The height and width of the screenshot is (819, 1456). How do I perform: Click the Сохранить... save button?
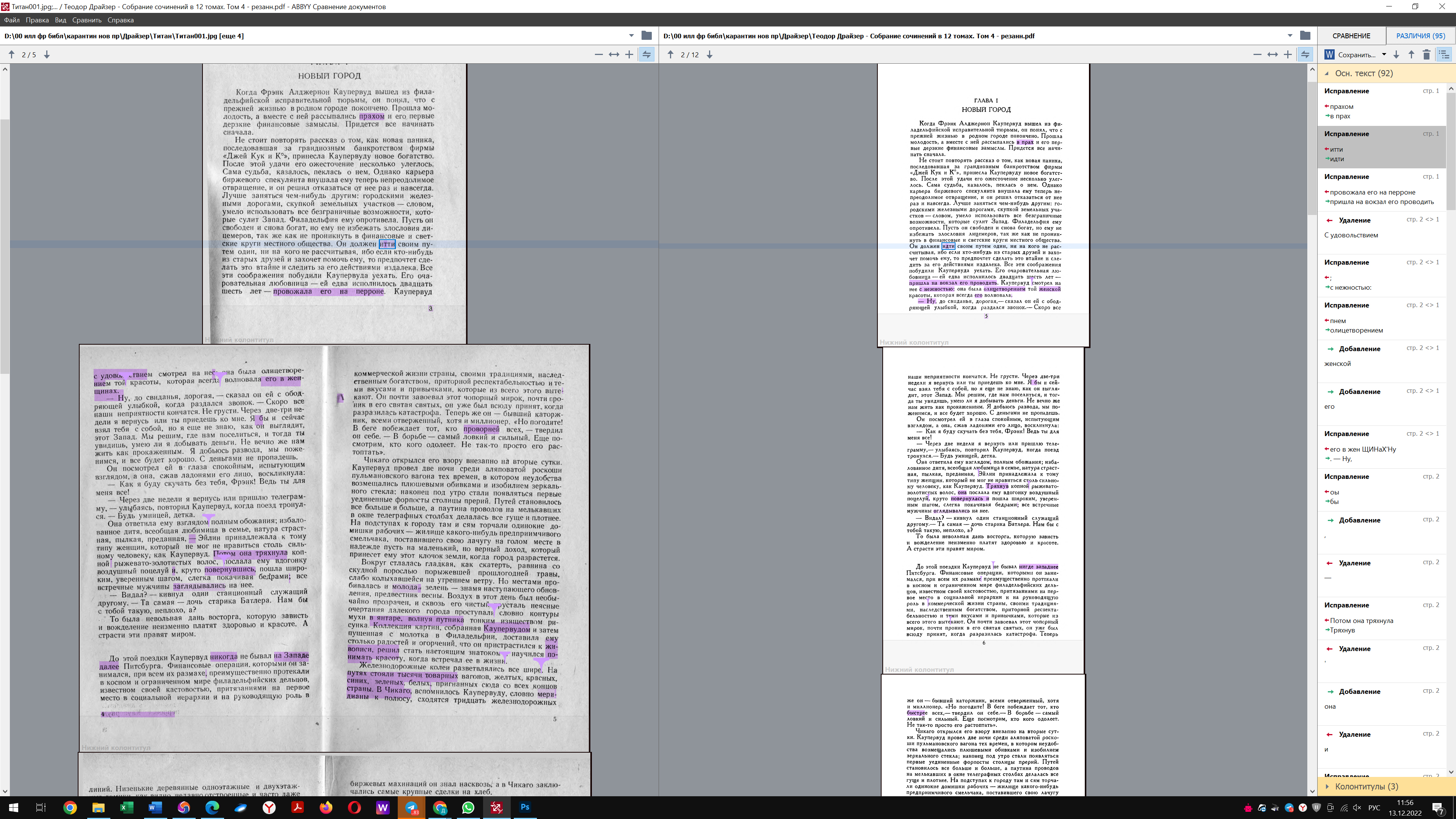click(1357, 55)
